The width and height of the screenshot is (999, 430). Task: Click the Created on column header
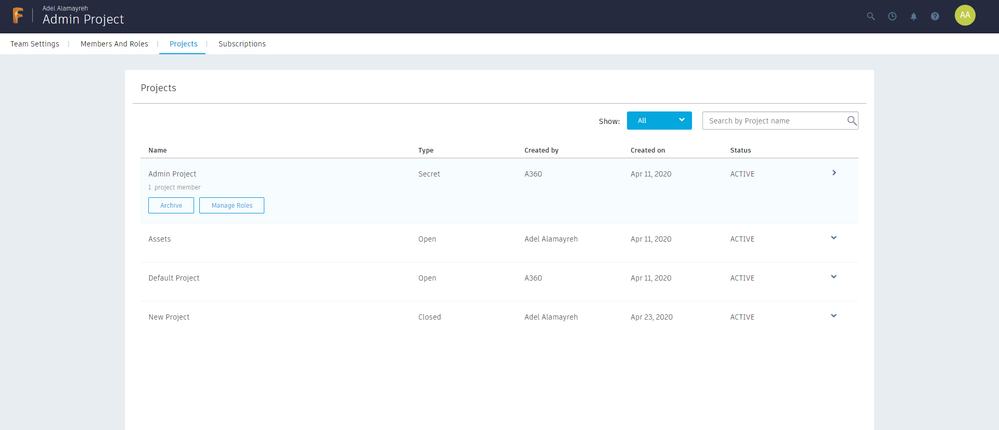point(648,150)
